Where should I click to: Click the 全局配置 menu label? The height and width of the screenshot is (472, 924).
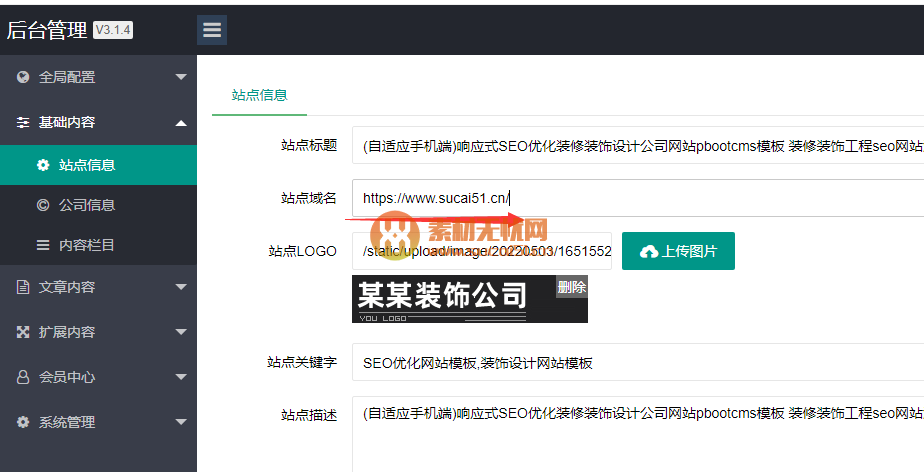(x=67, y=77)
